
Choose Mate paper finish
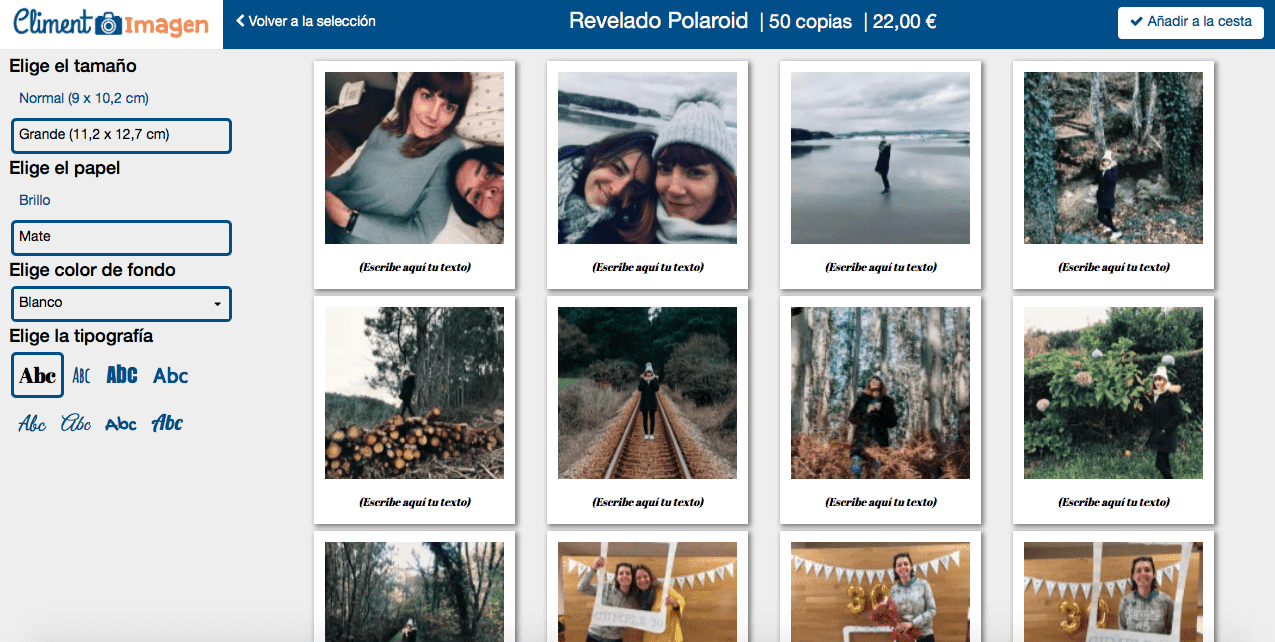pos(121,237)
